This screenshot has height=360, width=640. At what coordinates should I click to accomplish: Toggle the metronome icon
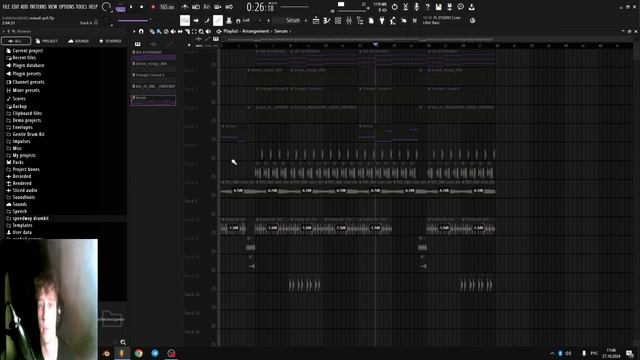coord(185,7)
